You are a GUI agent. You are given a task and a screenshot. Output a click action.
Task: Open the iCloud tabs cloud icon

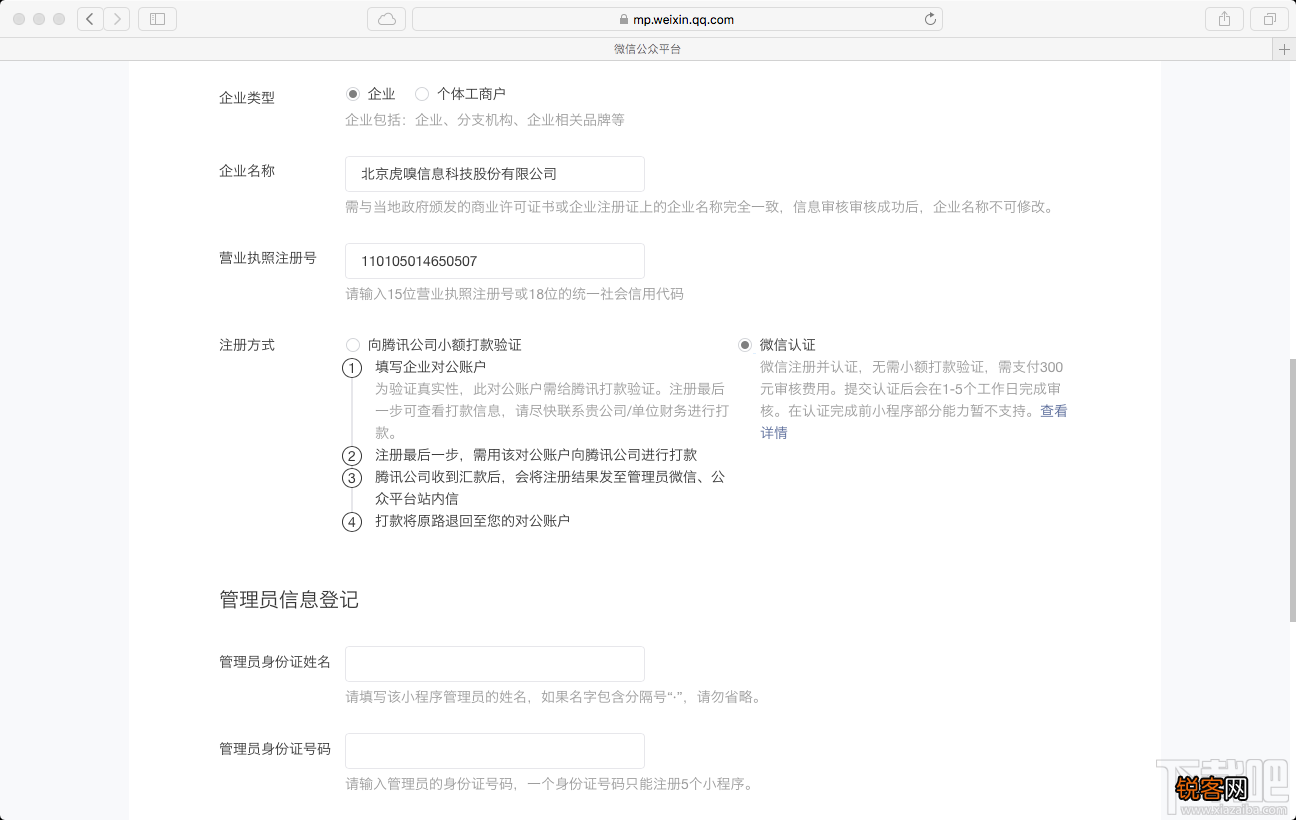(x=386, y=19)
